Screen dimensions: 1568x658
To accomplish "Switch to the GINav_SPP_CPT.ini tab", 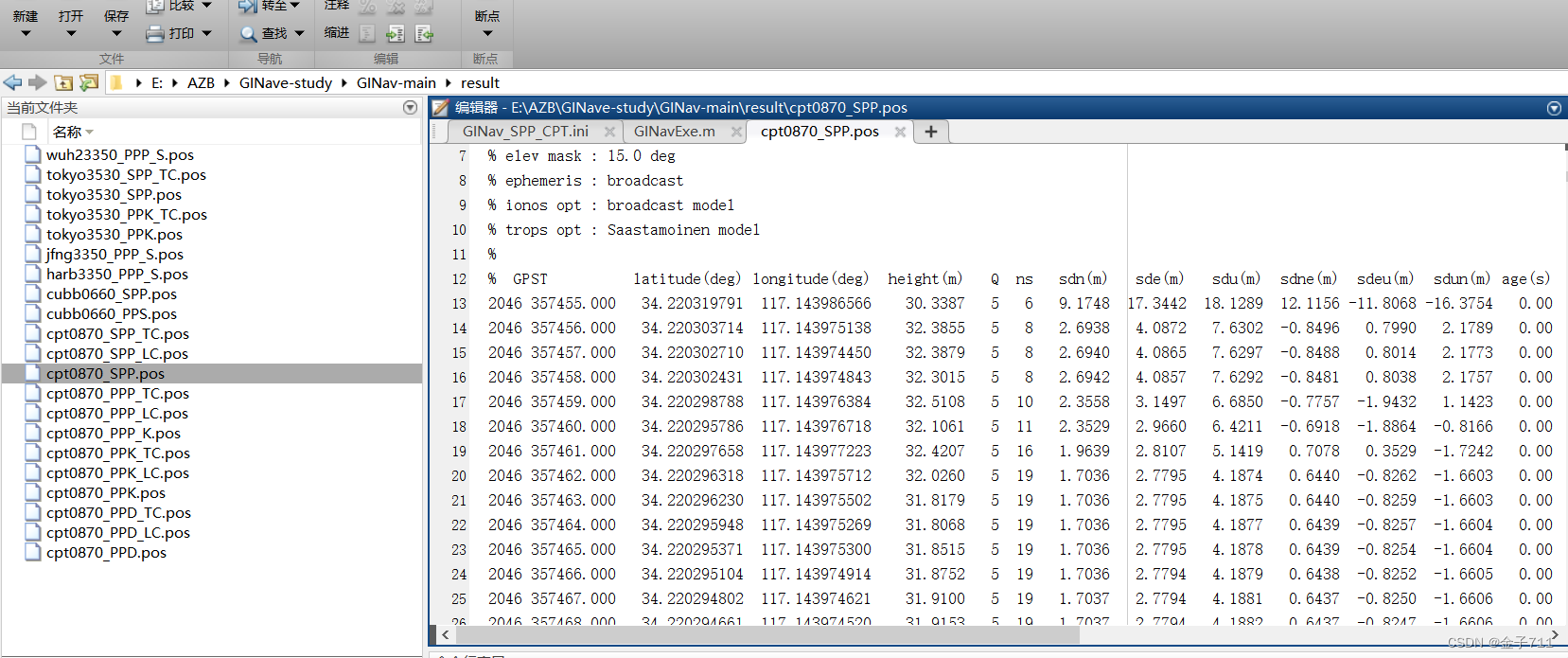I will [525, 132].
